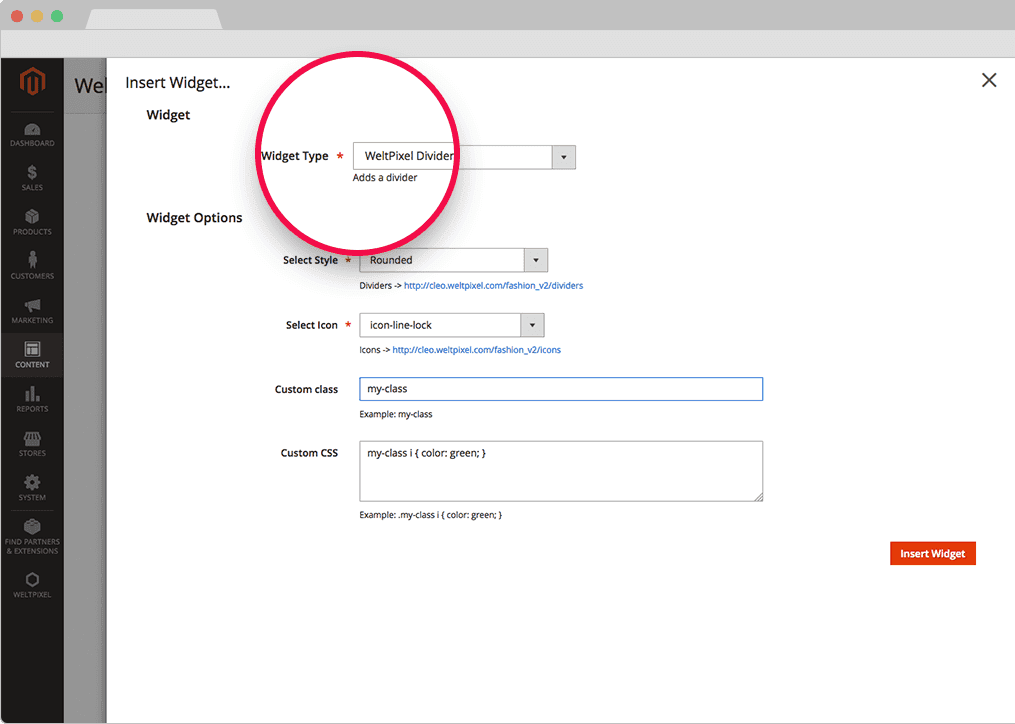Follow the fashion_v2/dividers link
This screenshot has height=724, width=1015.
tap(493, 286)
